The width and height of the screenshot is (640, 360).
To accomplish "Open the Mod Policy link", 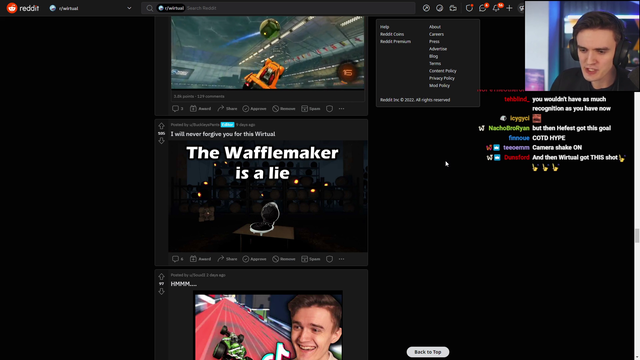I will tap(439, 86).
